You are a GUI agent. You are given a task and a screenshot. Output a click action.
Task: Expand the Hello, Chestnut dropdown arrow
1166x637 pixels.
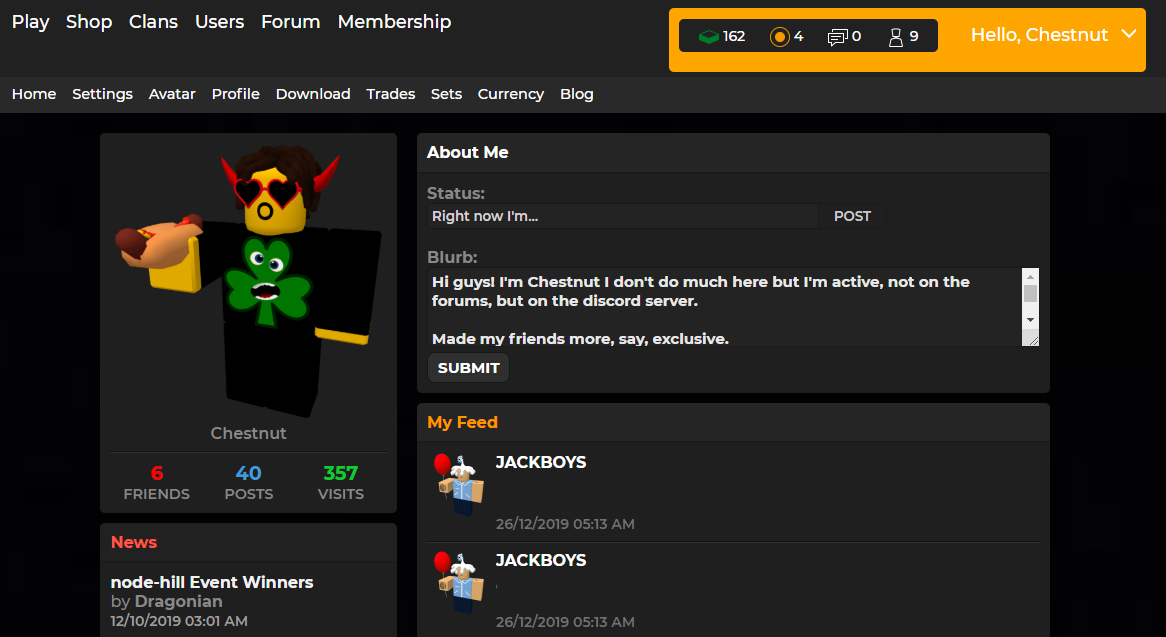1129,34
